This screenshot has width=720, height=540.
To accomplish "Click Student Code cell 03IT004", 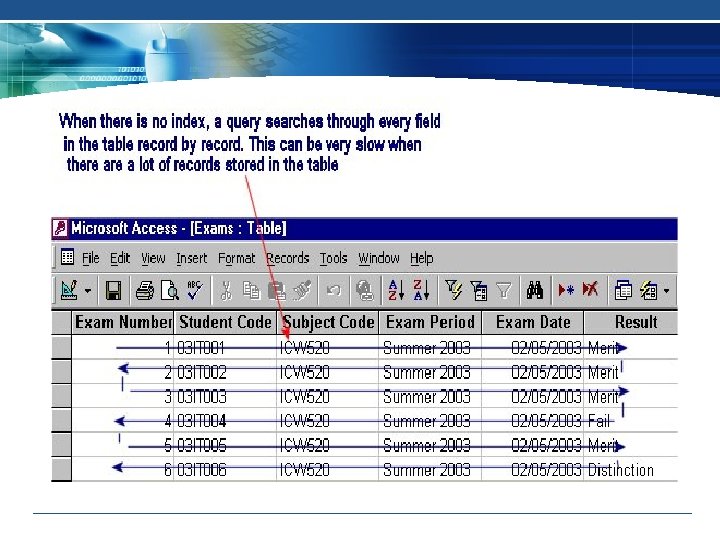I will (225, 421).
